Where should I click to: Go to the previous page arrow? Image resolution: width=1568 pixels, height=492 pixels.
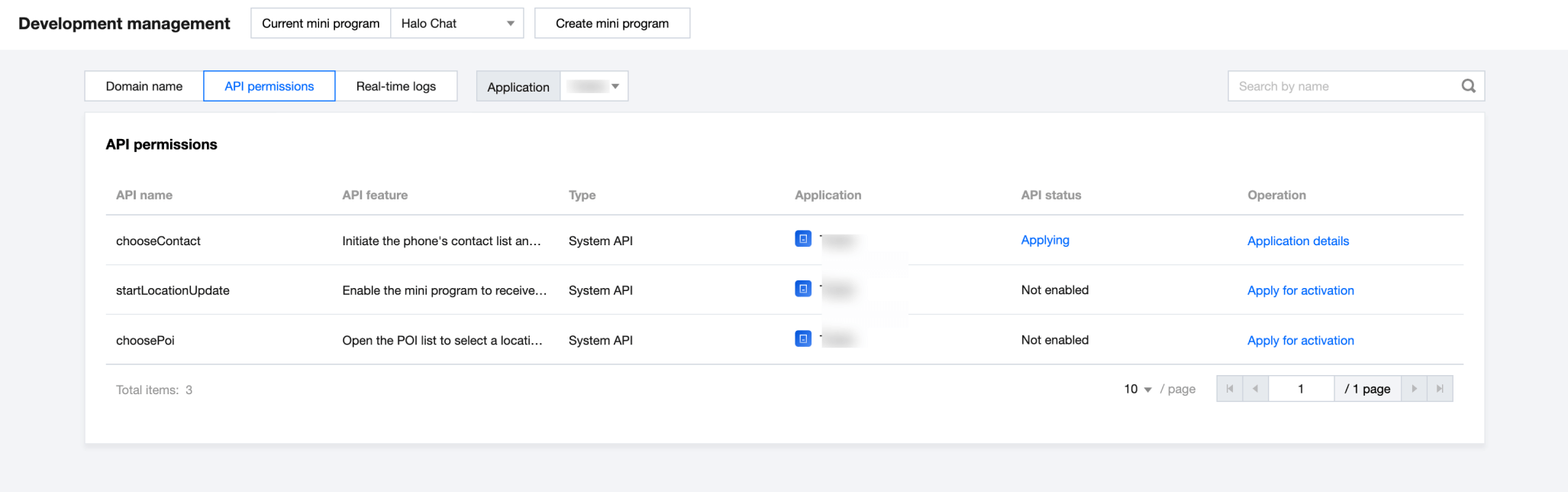(1255, 389)
